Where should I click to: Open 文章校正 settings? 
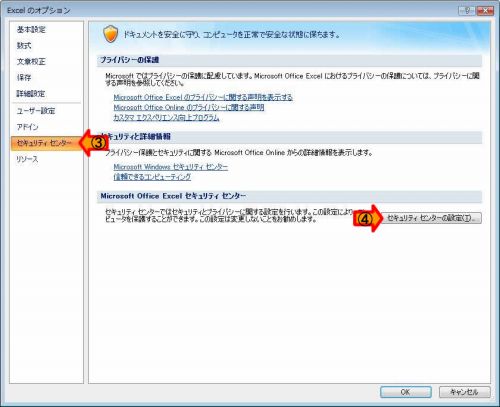[31, 62]
